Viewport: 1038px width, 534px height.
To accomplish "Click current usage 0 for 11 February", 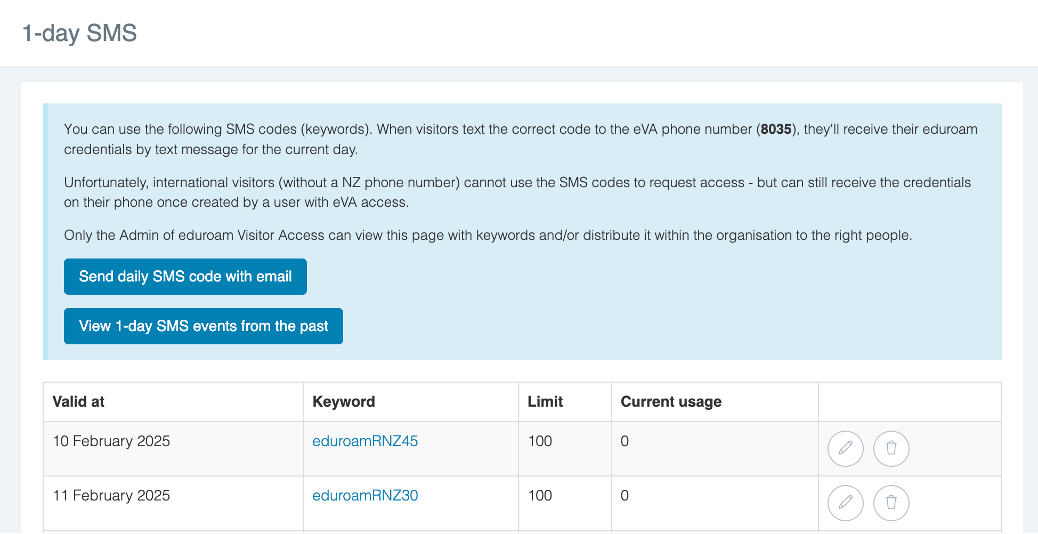I will click(625, 495).
